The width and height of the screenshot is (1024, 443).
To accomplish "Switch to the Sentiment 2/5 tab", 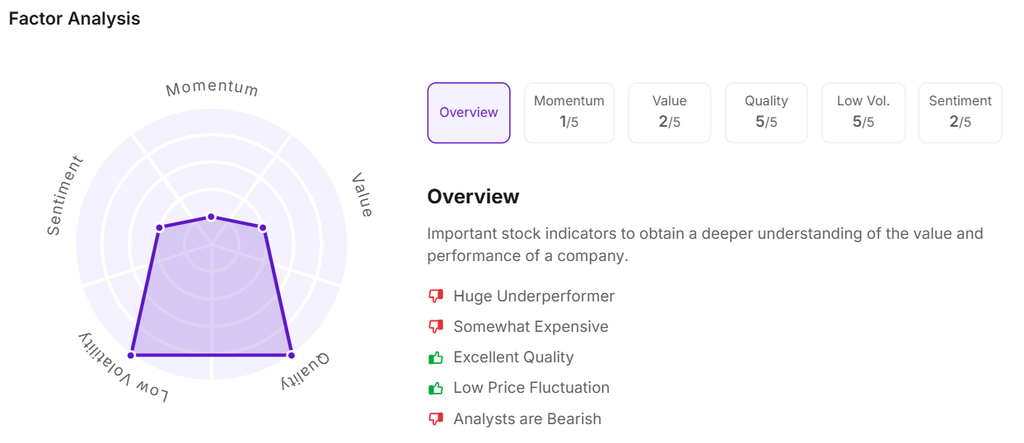I will pyautogui.click(x=960, y=112).
